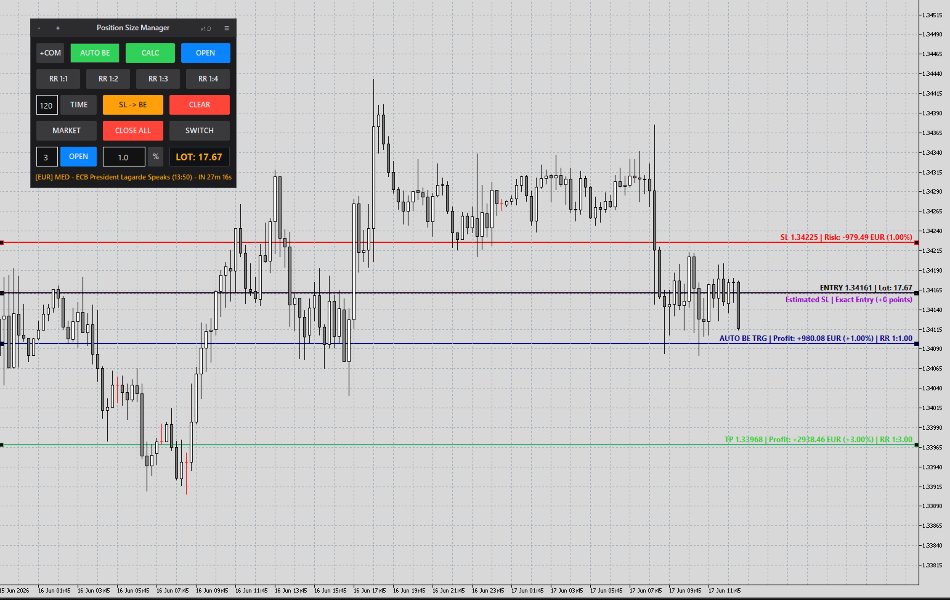950x600 pixels.
Task: Toggle the +COM commission option
Action: (50, 53)
